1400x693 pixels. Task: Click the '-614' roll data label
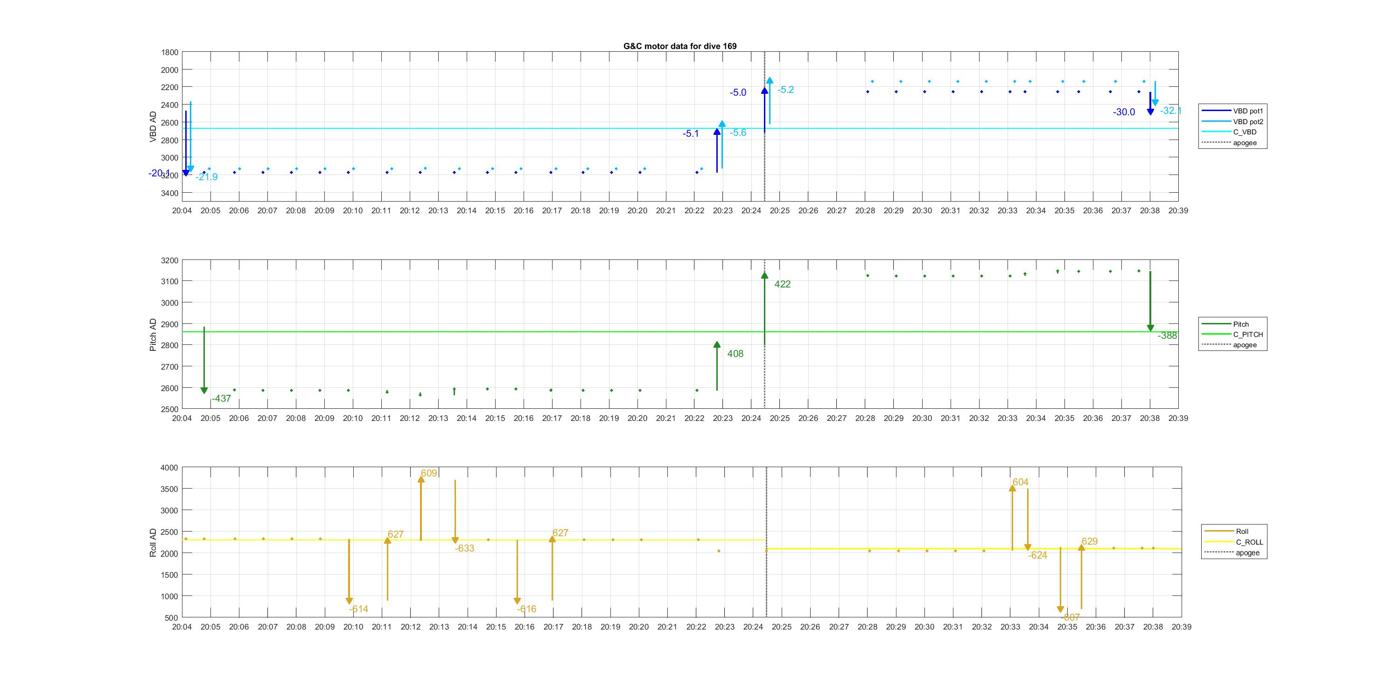(358, 609)
